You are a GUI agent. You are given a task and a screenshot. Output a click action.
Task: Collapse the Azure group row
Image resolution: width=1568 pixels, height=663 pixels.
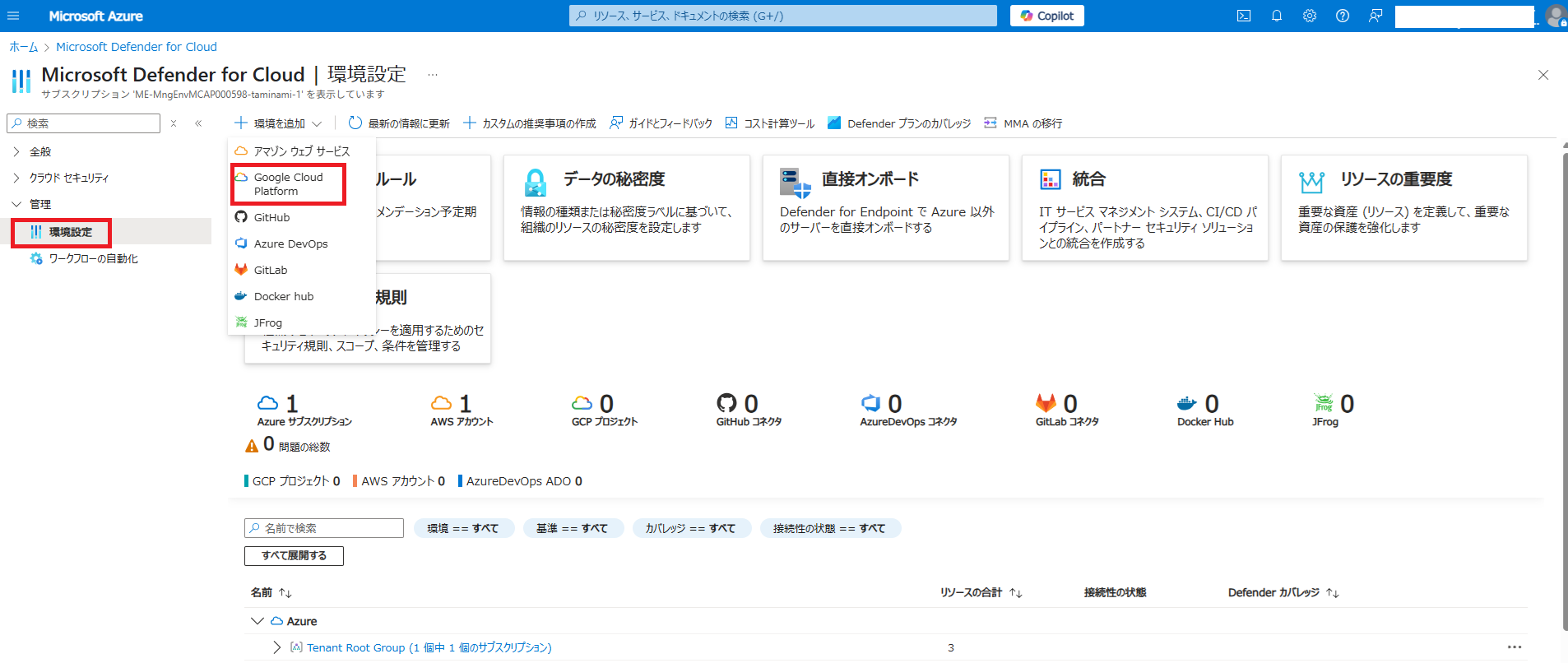click(x=257, y=621)
